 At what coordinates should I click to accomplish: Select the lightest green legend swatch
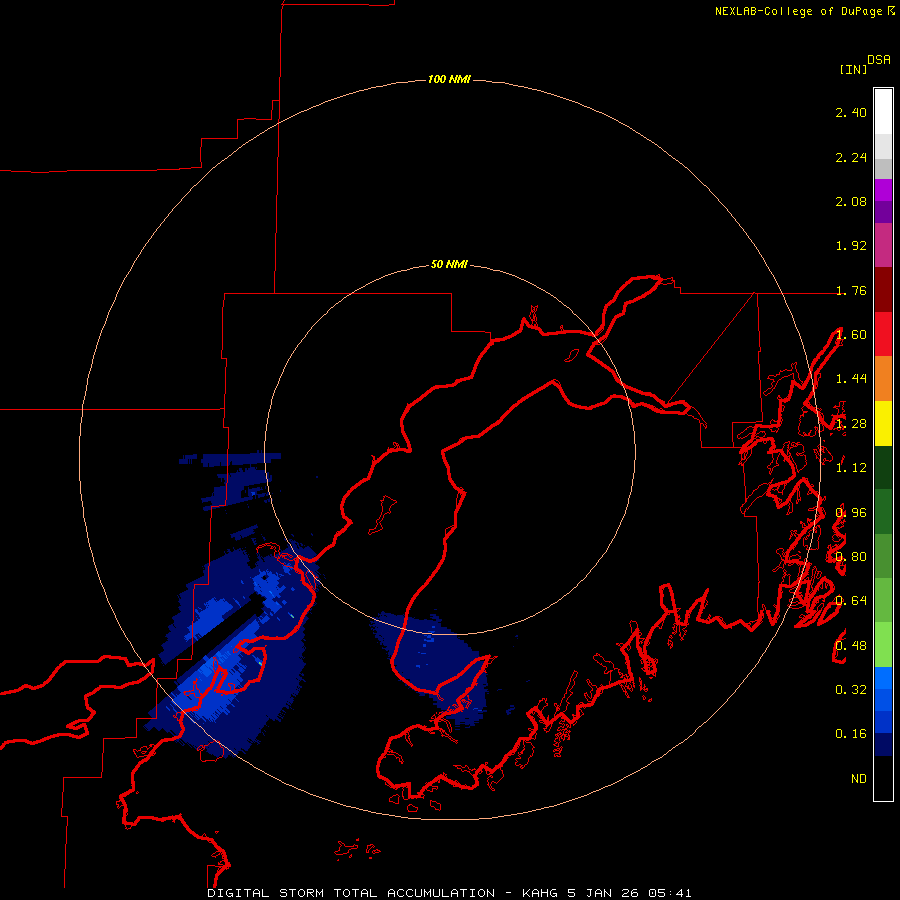883,645
